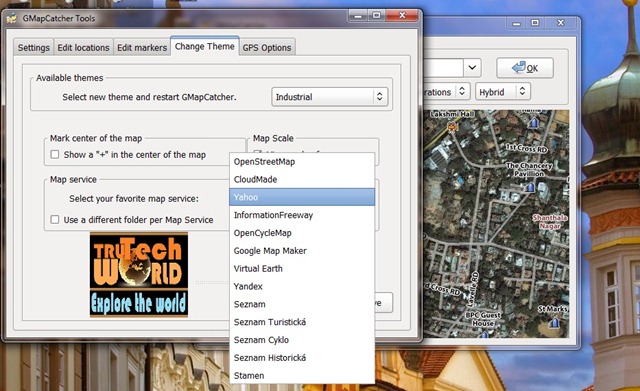Choose Google Map Maker entry
Image resolution: width=640 pixels, height=391 pixels.
coord(302,251)
